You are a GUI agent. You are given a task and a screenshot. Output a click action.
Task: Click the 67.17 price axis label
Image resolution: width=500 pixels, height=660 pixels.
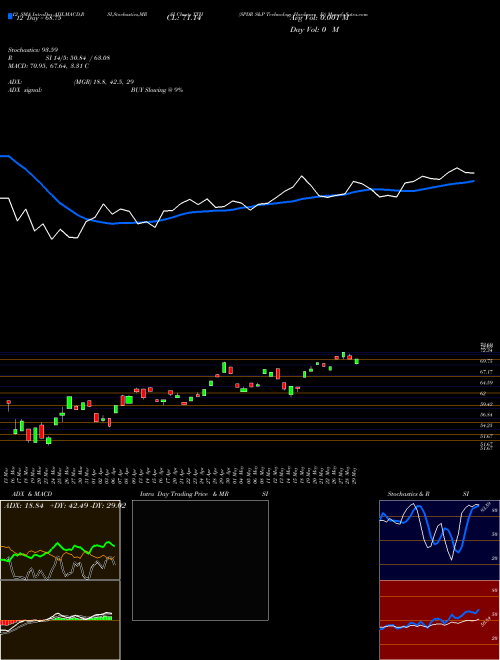click(486, 372)
